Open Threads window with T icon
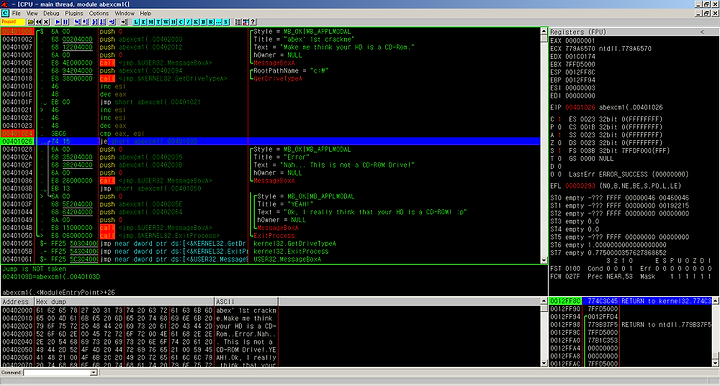The height and width of the screenshot is (386, 720). click(x=158, y=22)
